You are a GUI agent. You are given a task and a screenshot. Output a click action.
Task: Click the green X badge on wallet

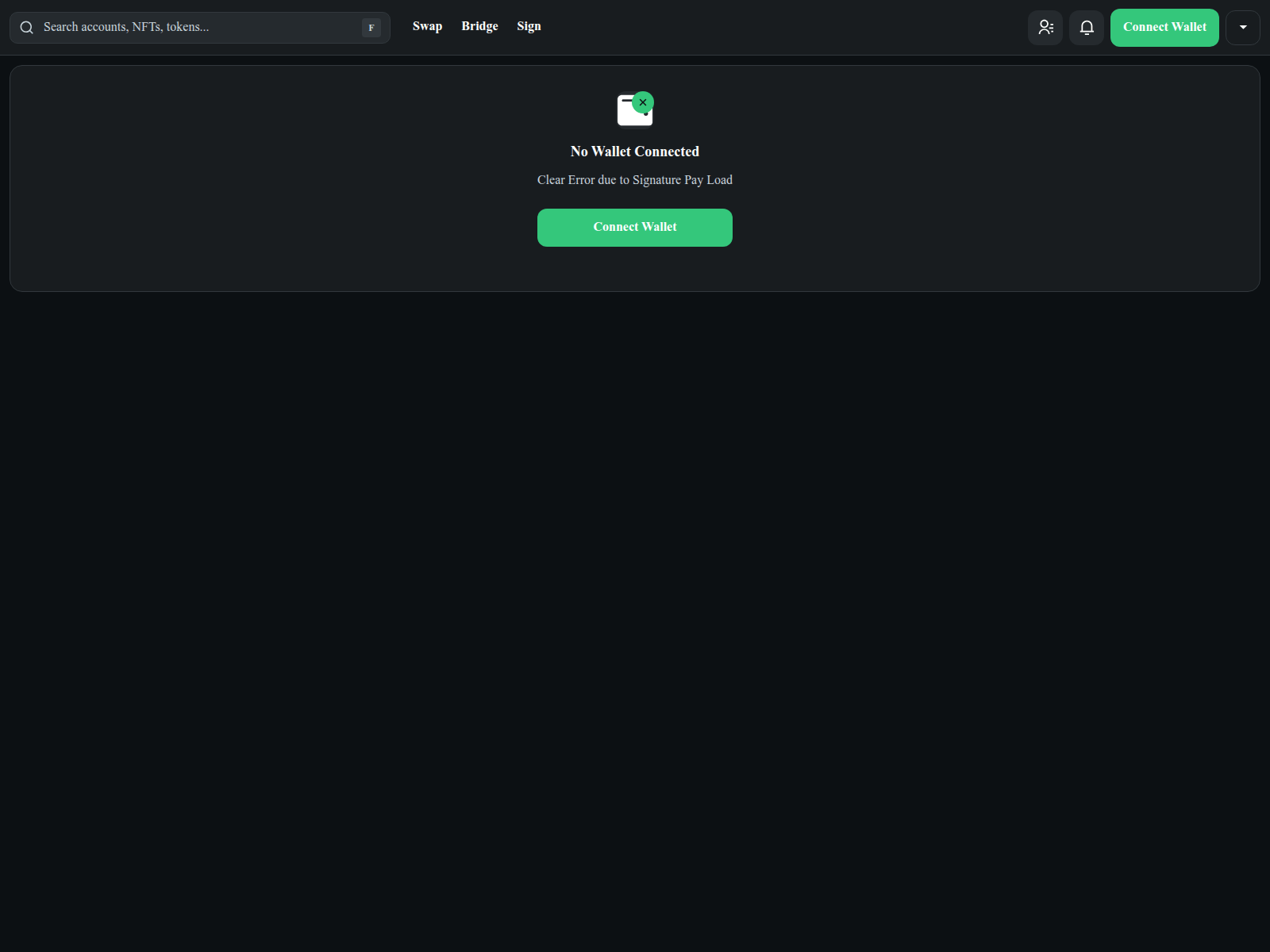pos(643,102)
